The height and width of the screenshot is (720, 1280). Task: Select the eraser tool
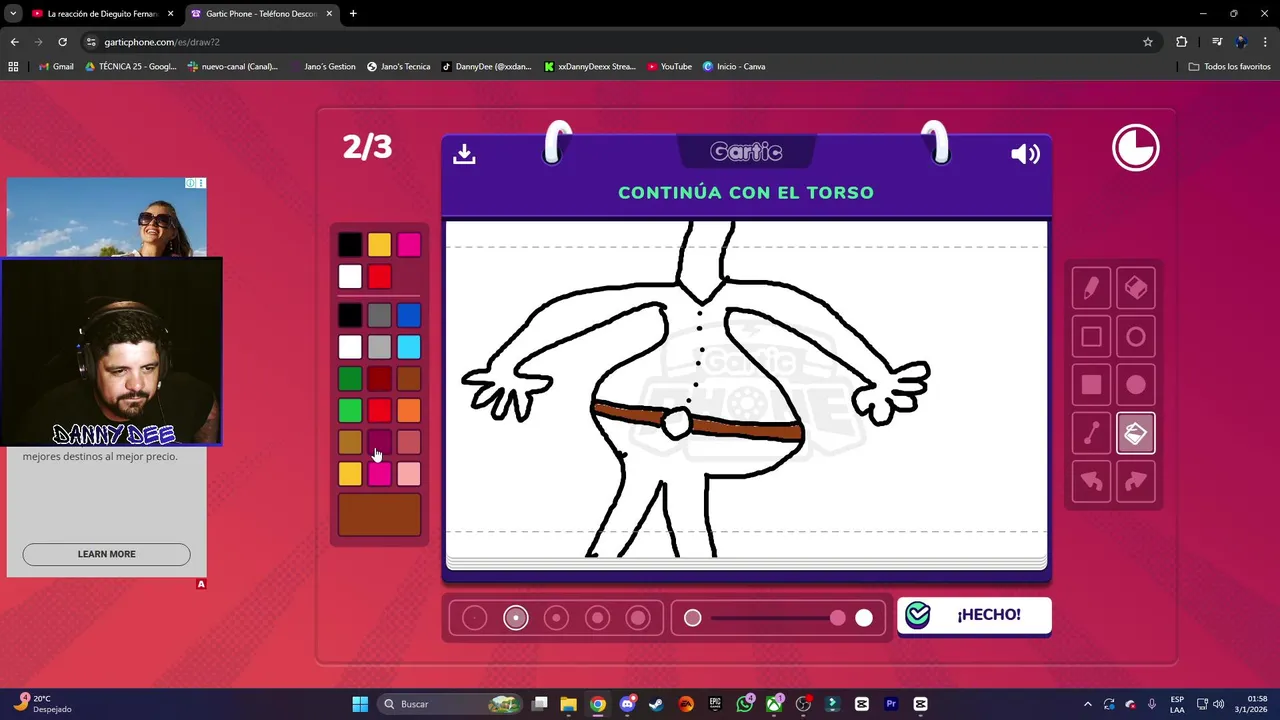coord(1136,288)
